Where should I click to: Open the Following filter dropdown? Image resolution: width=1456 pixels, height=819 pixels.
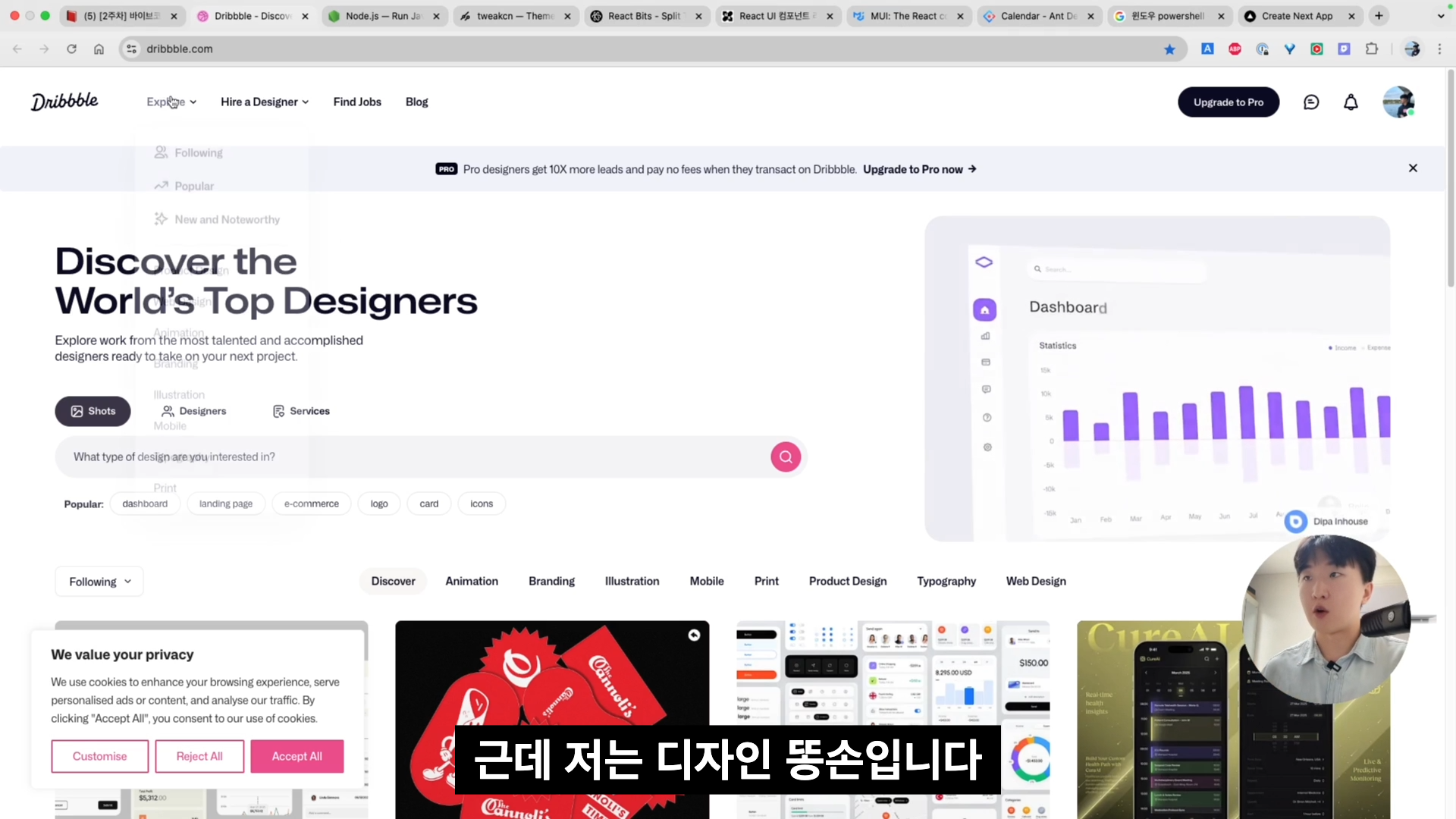[99, 581]
